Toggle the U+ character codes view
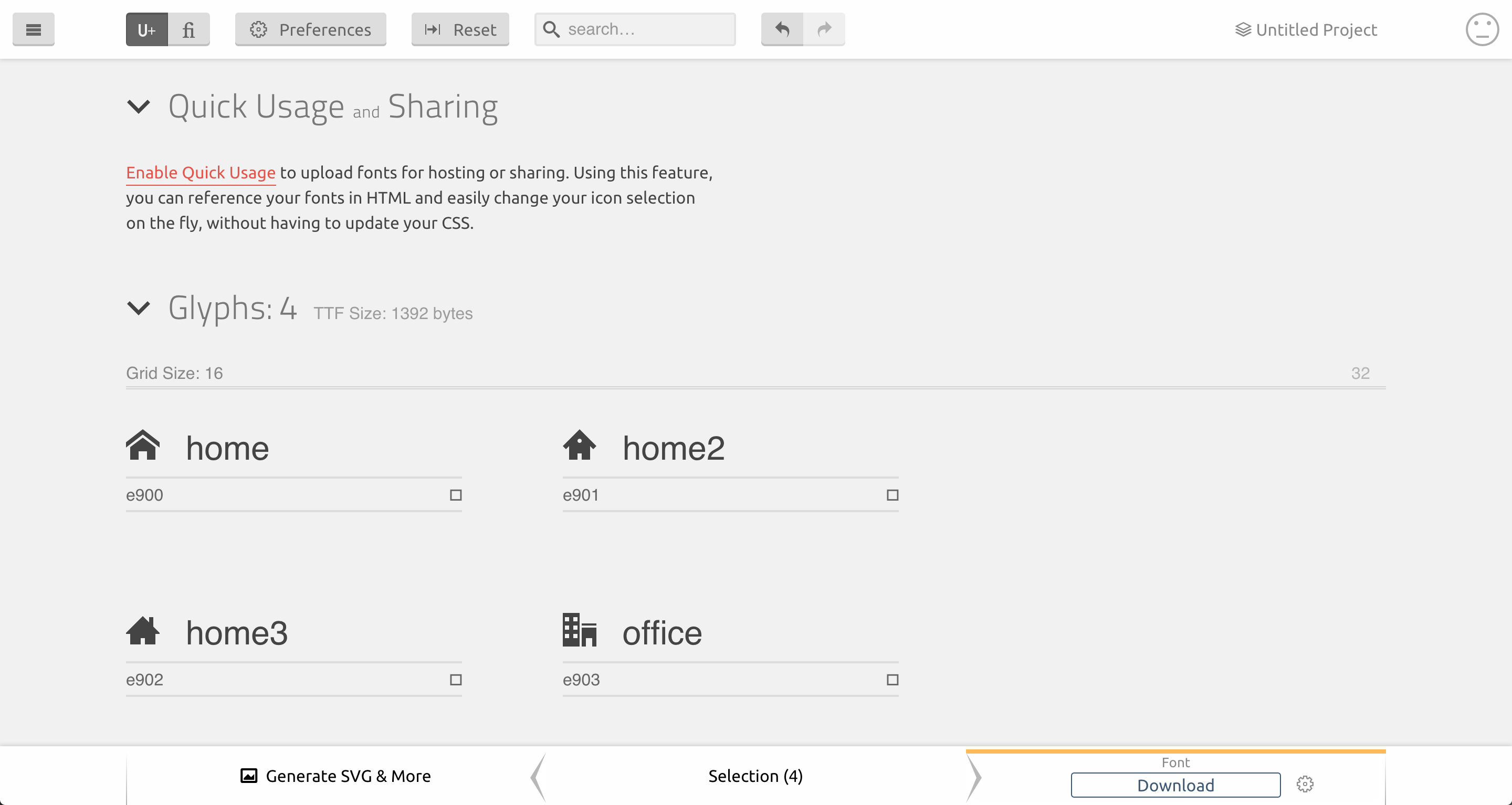The image size is (1512, 805). click(147, 29)
